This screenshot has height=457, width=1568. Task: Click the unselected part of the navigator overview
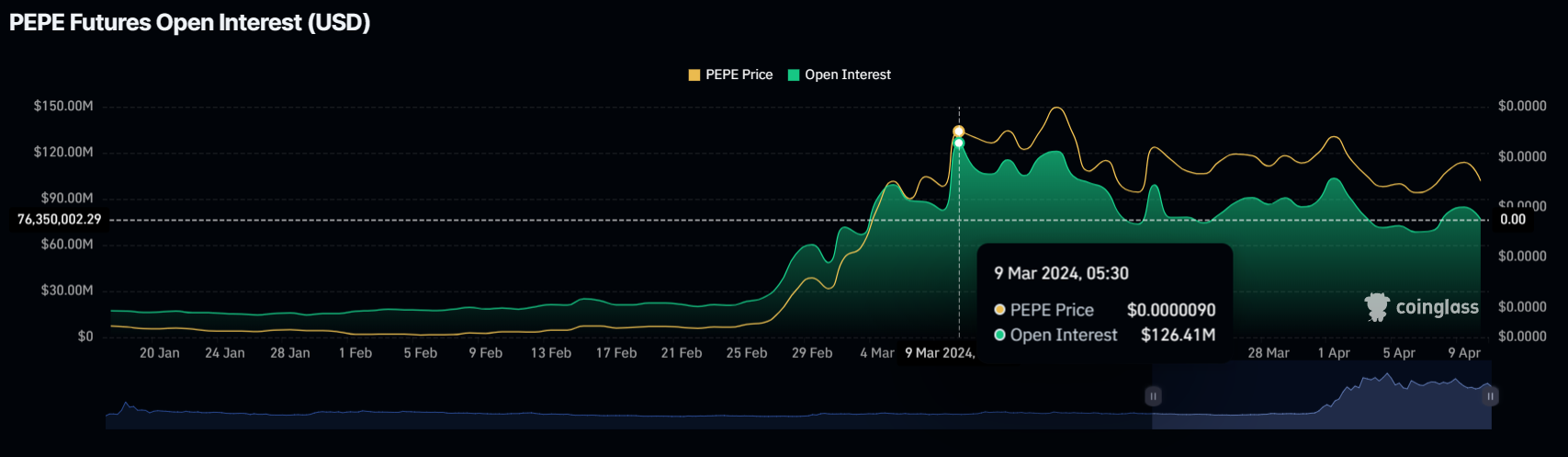coord(629,396)
